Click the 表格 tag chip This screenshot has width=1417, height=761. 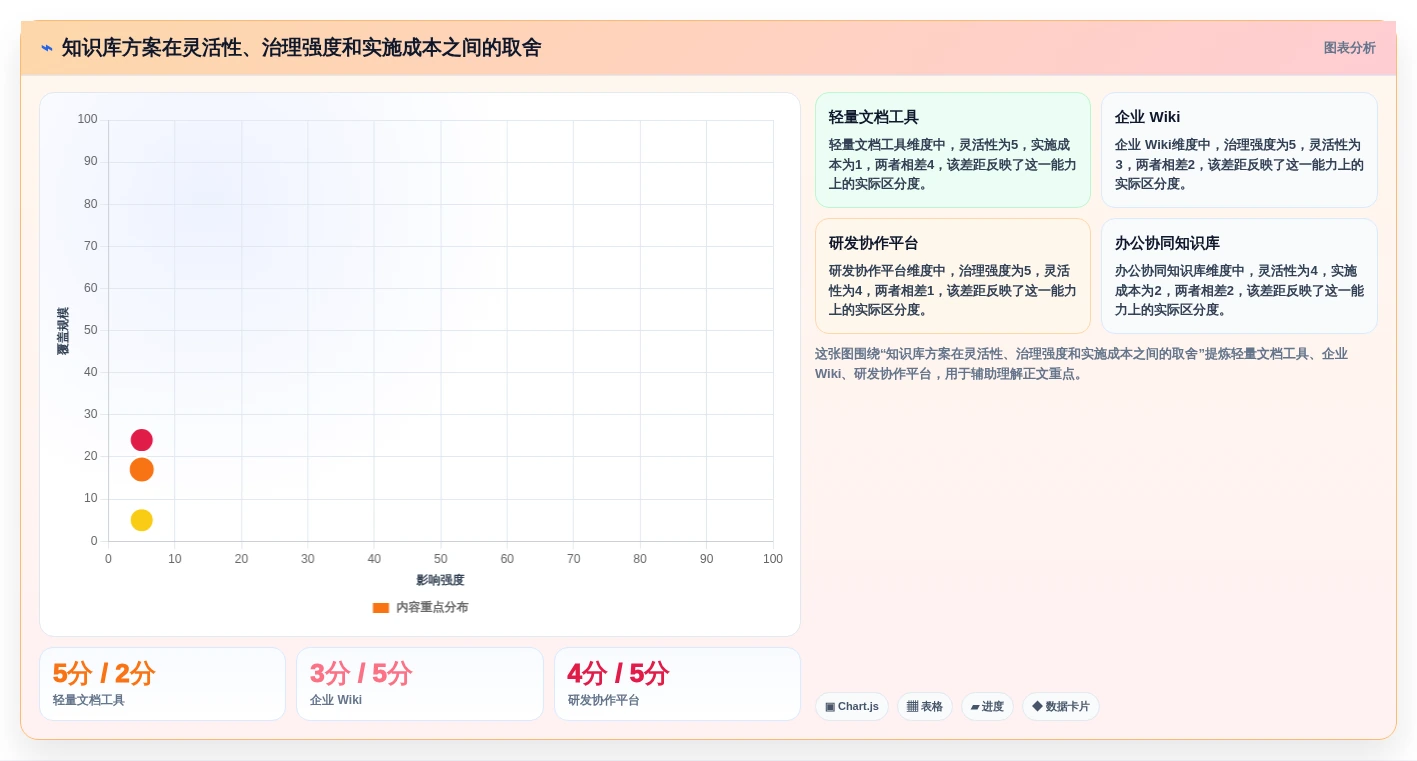(925, 707)
